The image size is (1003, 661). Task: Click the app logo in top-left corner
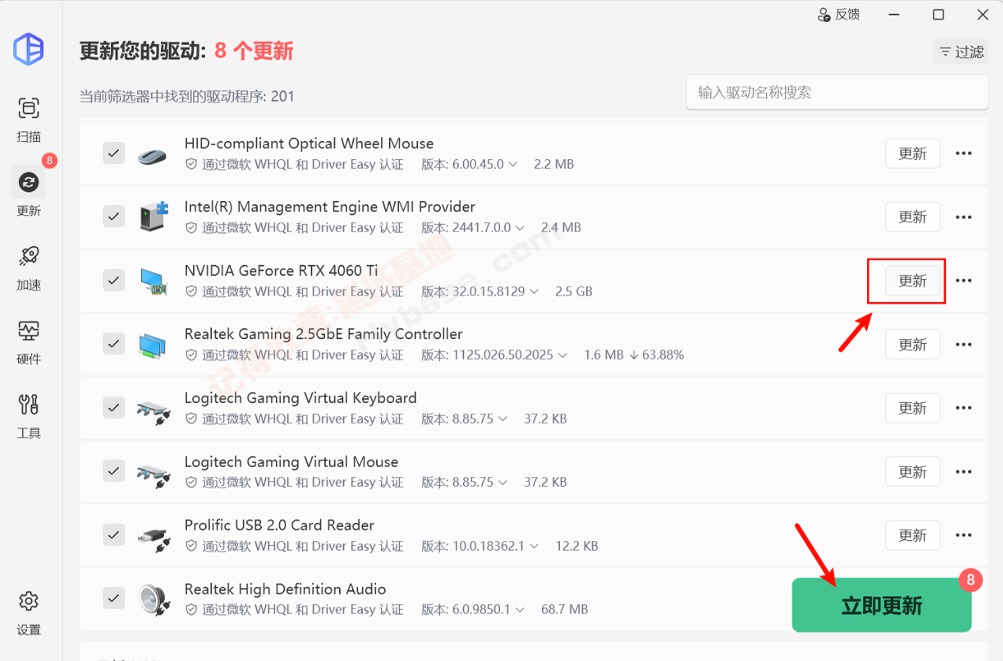point(28,50)
